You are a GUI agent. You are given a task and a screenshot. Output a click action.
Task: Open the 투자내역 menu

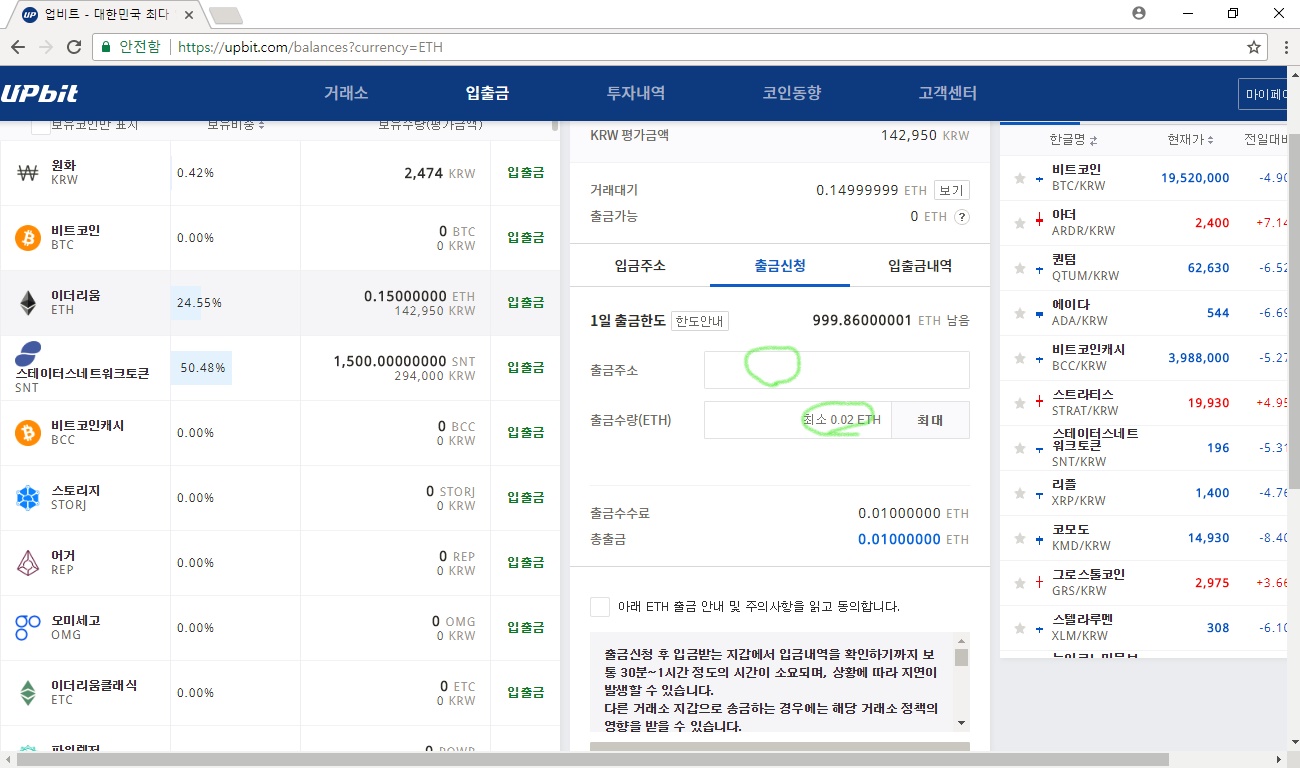636,93
